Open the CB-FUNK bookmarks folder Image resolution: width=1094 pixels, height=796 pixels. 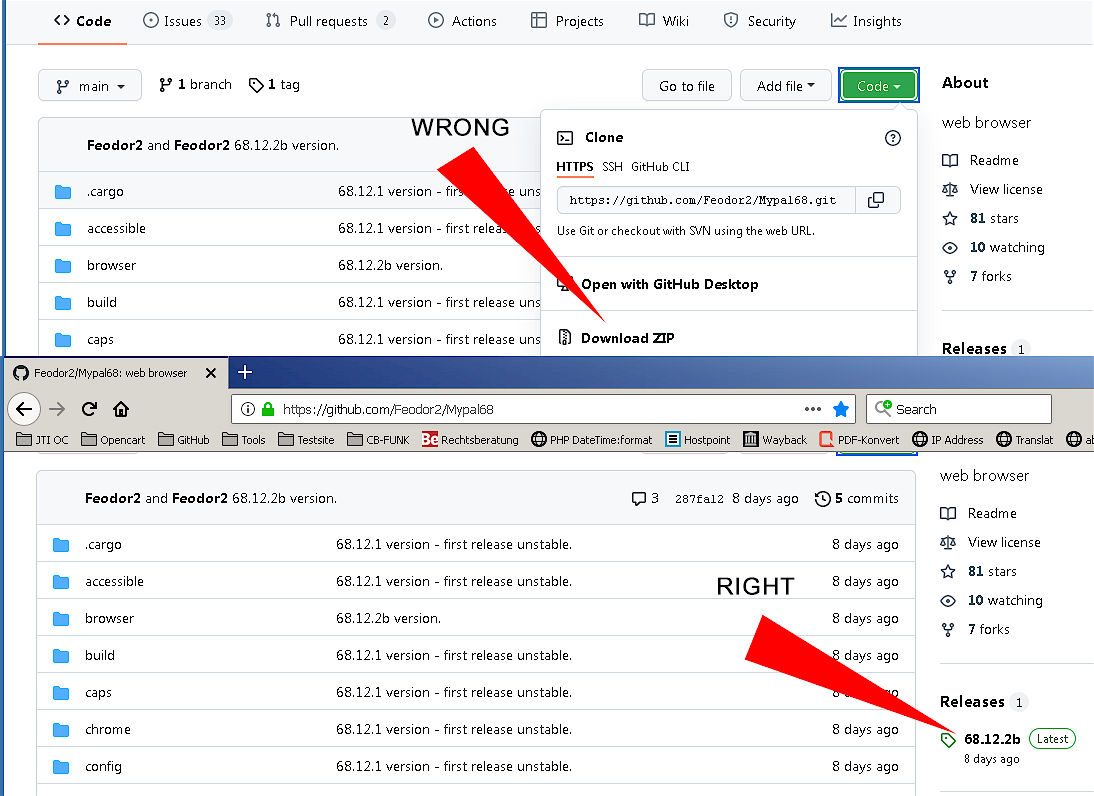[378, 440]
